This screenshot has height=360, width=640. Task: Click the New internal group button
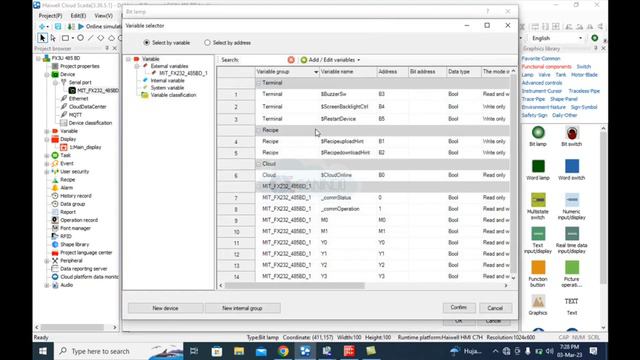click(x=242, y=308)
